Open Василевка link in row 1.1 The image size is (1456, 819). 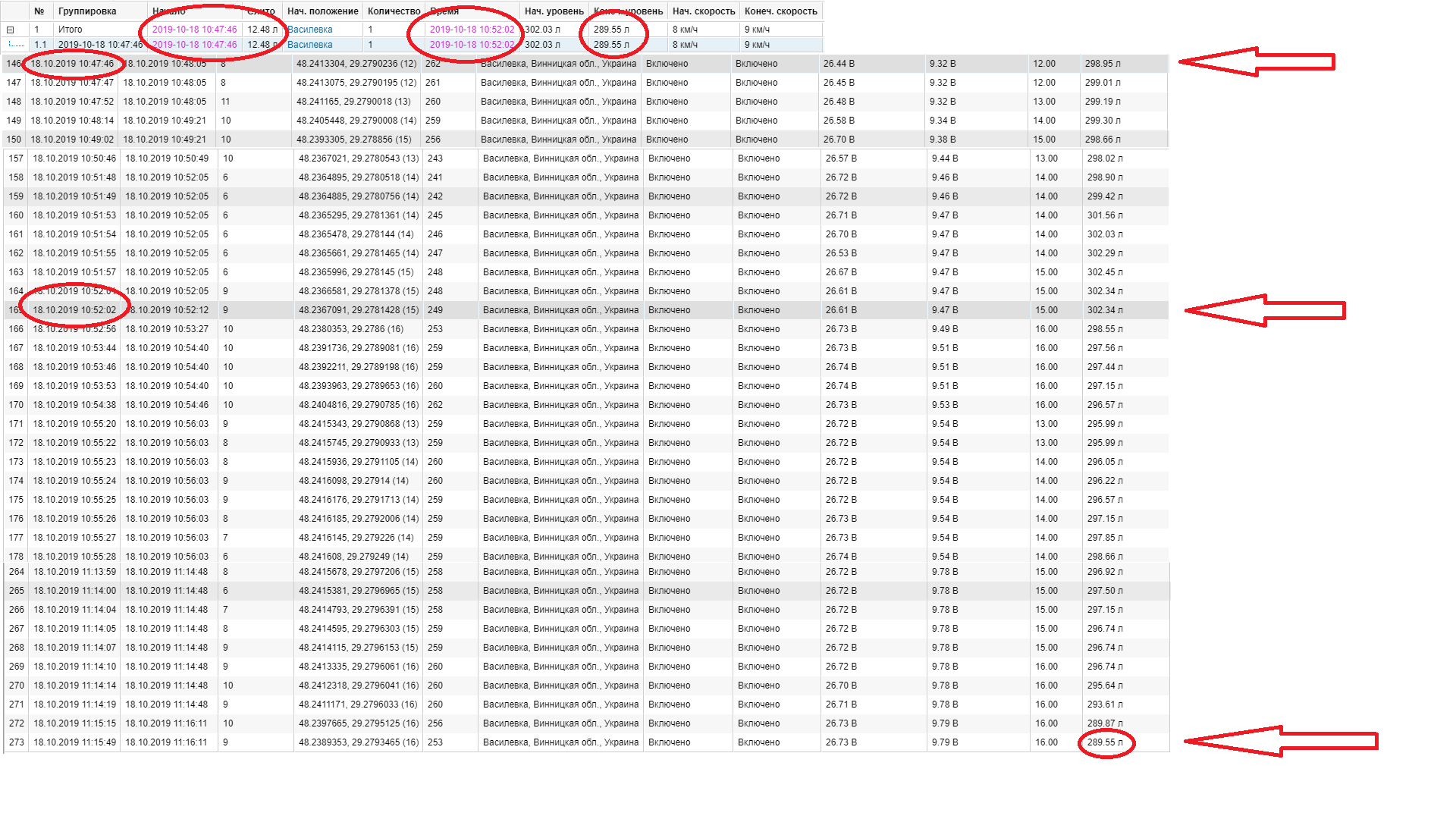pos(309,45)
